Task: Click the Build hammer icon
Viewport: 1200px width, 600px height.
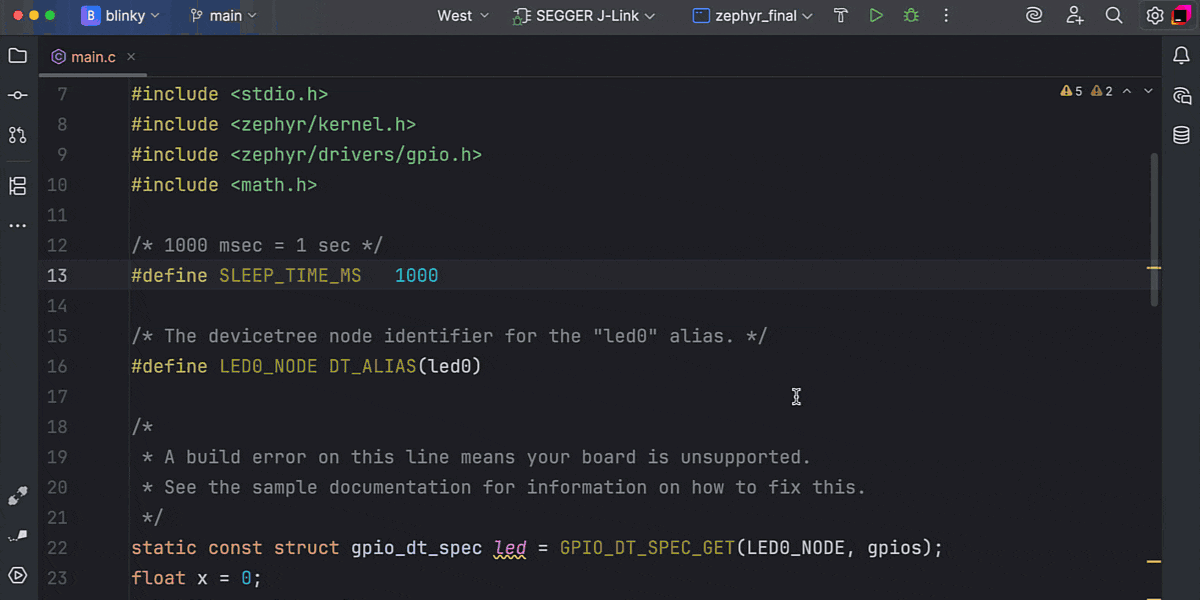Action: [x=841, y=16]
